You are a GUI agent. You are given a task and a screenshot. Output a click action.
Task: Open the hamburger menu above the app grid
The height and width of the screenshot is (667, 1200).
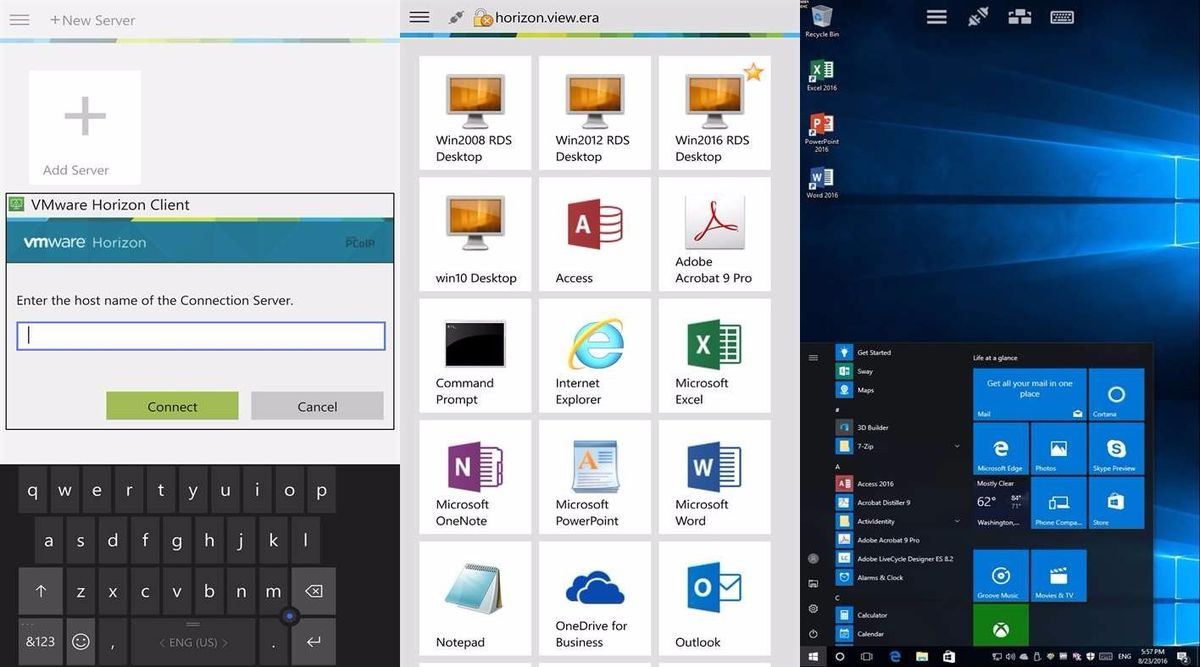click(x=419, y=16)
